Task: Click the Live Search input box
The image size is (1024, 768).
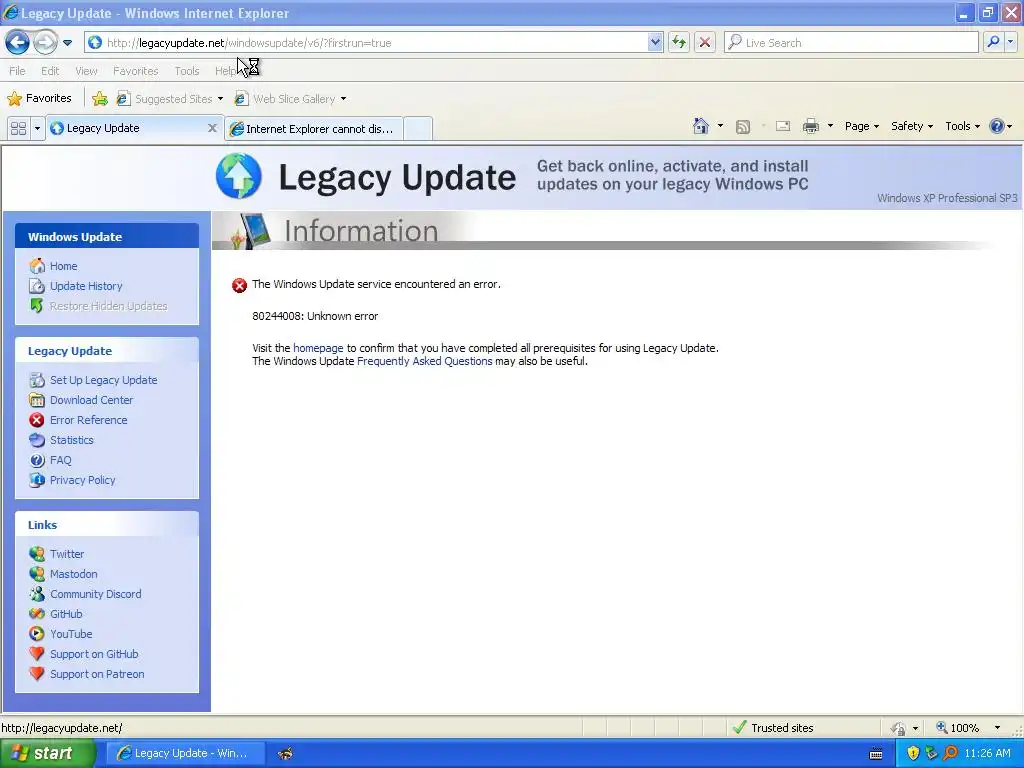Action: click(x=851, y=42)
